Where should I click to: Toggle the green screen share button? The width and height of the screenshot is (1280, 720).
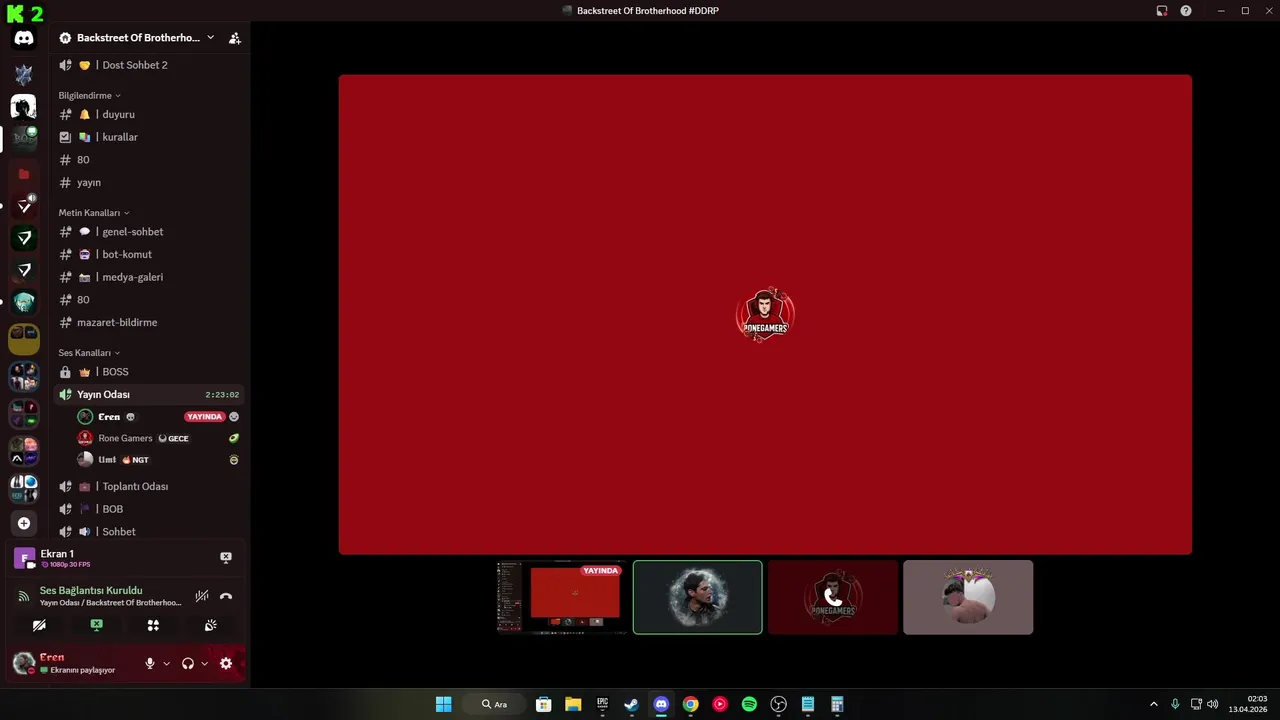(96, 625)
